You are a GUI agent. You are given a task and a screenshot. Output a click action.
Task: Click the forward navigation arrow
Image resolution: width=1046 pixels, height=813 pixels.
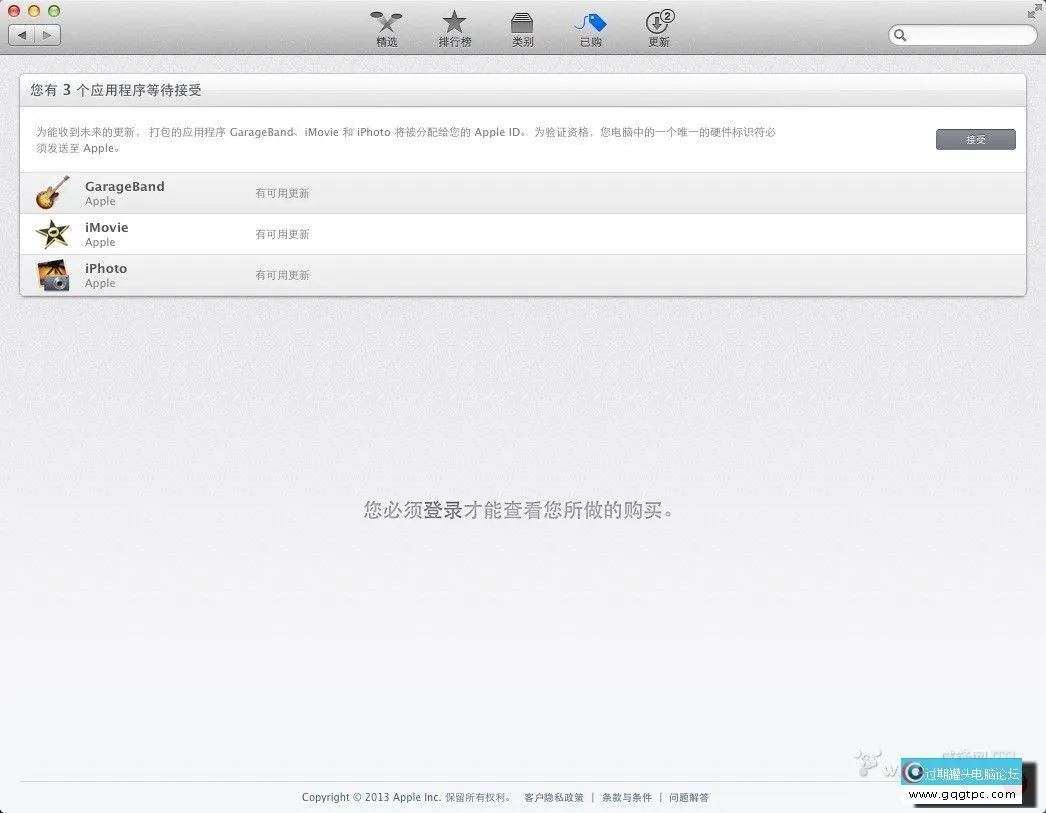point(47,33)
